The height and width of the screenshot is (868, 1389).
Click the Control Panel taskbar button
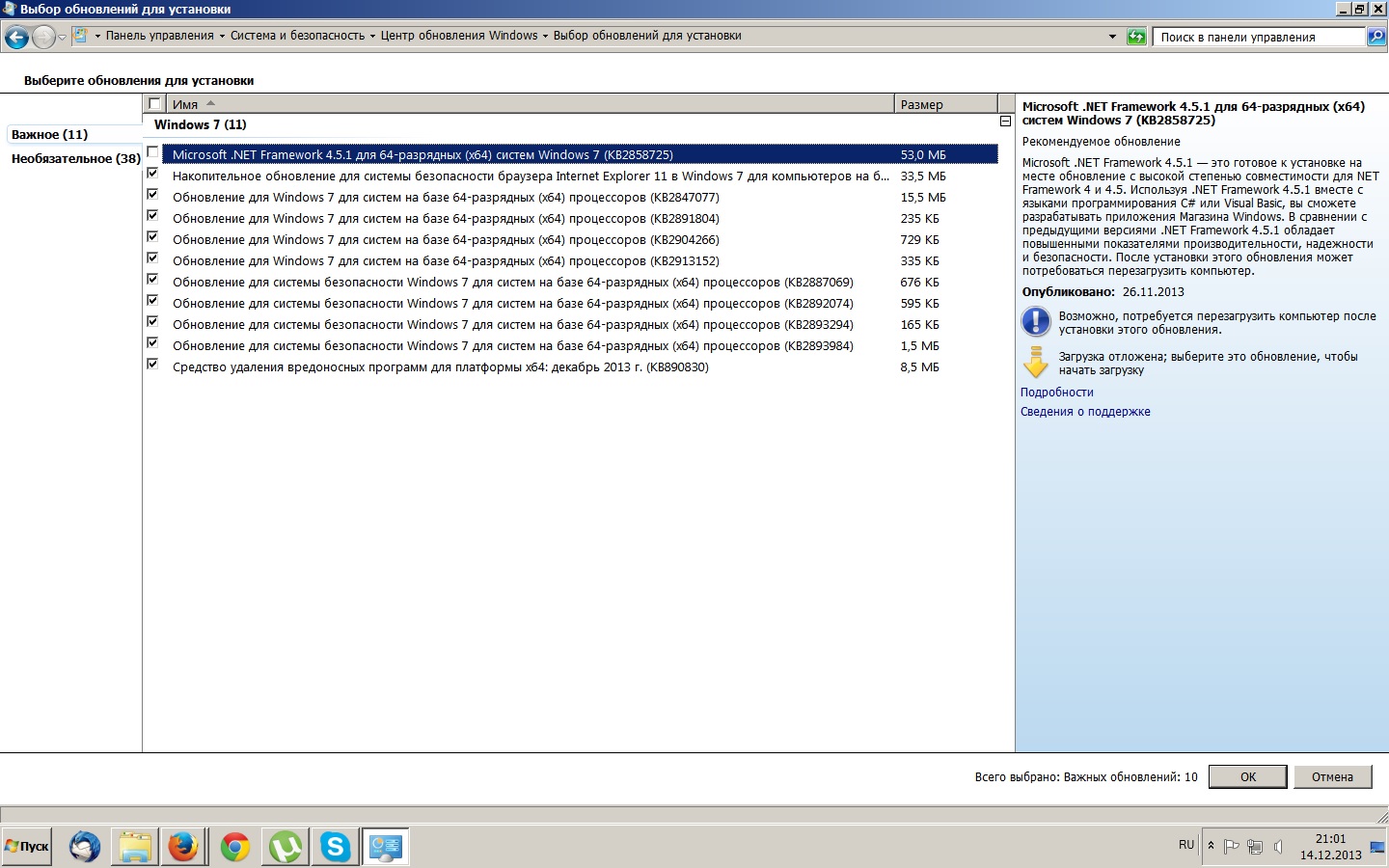tap(386, 847)
